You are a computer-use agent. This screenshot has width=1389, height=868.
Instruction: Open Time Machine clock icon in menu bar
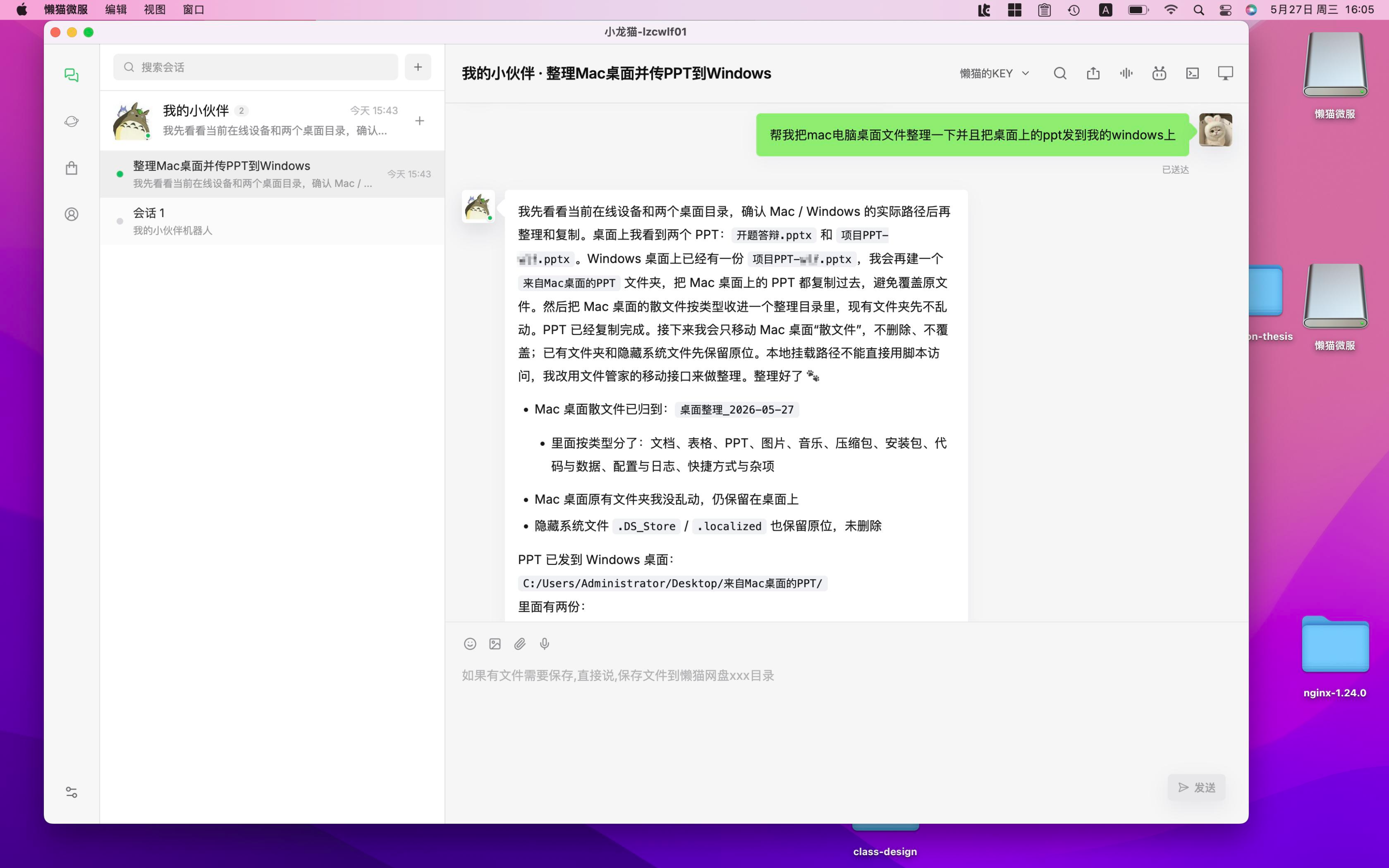[x=1074, y=10]
